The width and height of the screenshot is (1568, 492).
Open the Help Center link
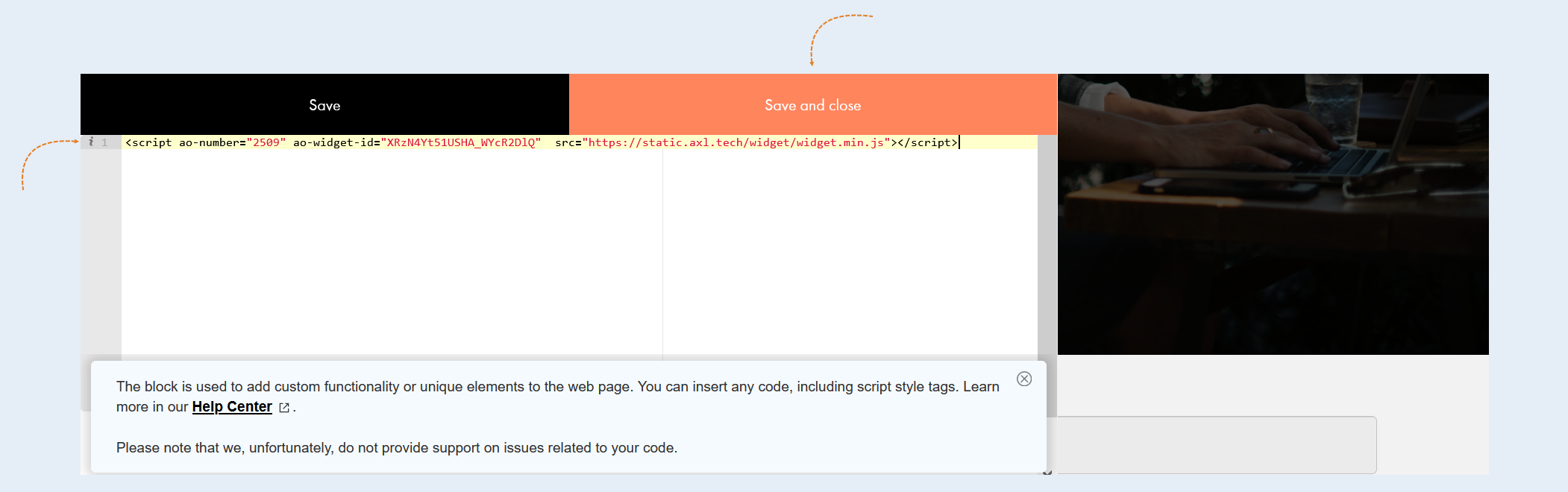pyautogui.click(x=232, y=407)
